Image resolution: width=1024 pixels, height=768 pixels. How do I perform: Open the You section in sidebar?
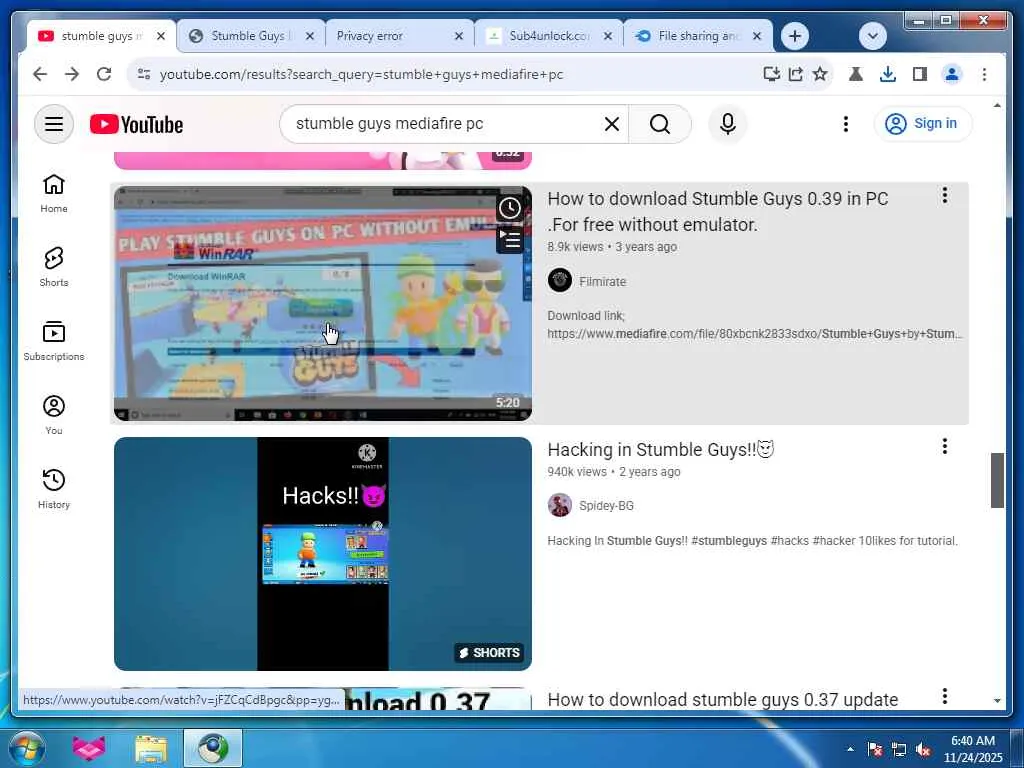[54, 415]
